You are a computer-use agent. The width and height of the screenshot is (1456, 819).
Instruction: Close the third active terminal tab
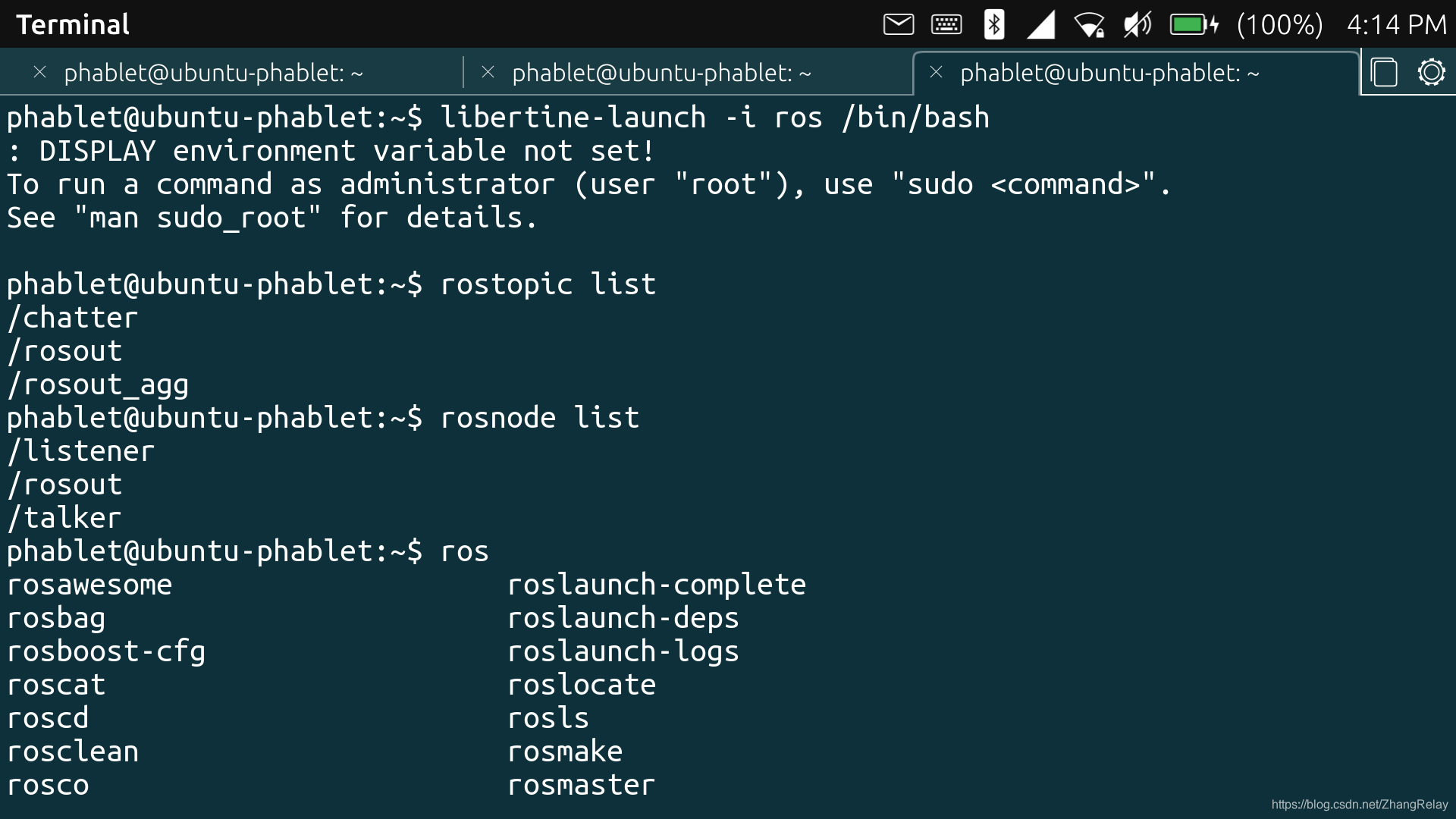(937, 72)
